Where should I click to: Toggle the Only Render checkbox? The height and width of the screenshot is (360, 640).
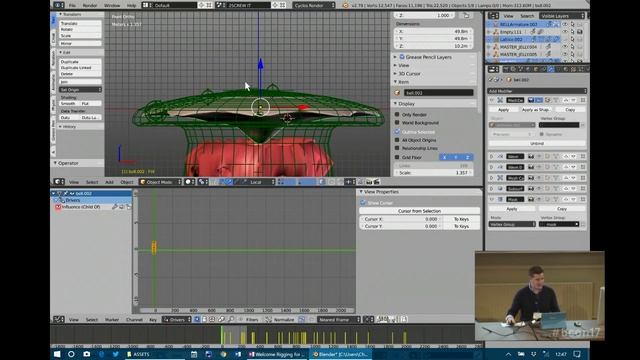pyautogui.click(x=397, y=115)
